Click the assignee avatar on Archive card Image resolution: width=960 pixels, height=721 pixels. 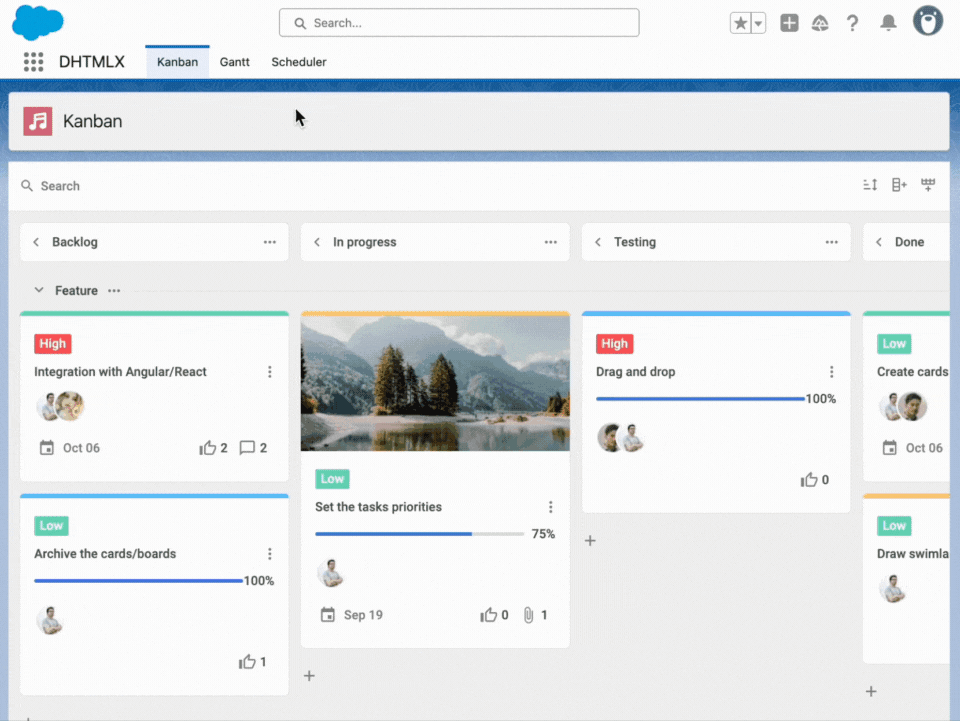click(50, 619)
